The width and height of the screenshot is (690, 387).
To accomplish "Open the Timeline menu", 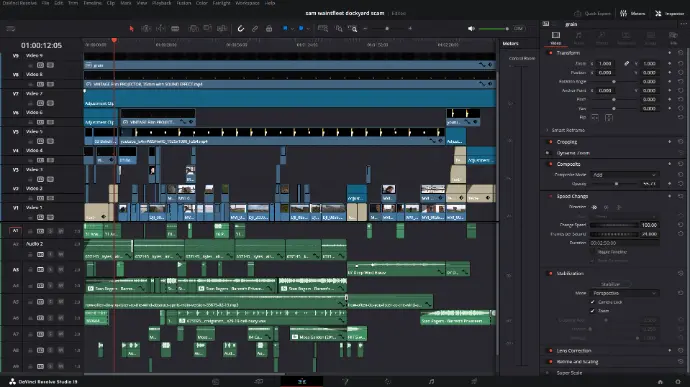I will [x=92, y=3].
